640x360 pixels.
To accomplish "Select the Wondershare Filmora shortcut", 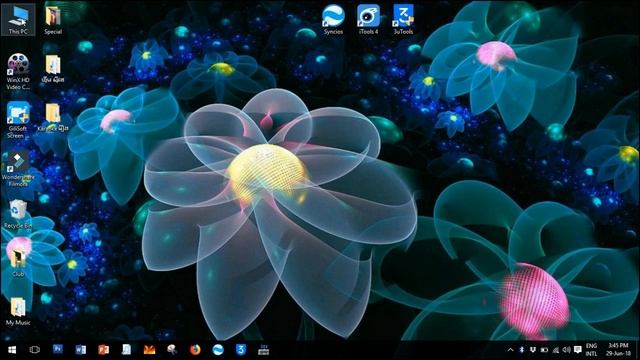I will (x=18, y=169).
